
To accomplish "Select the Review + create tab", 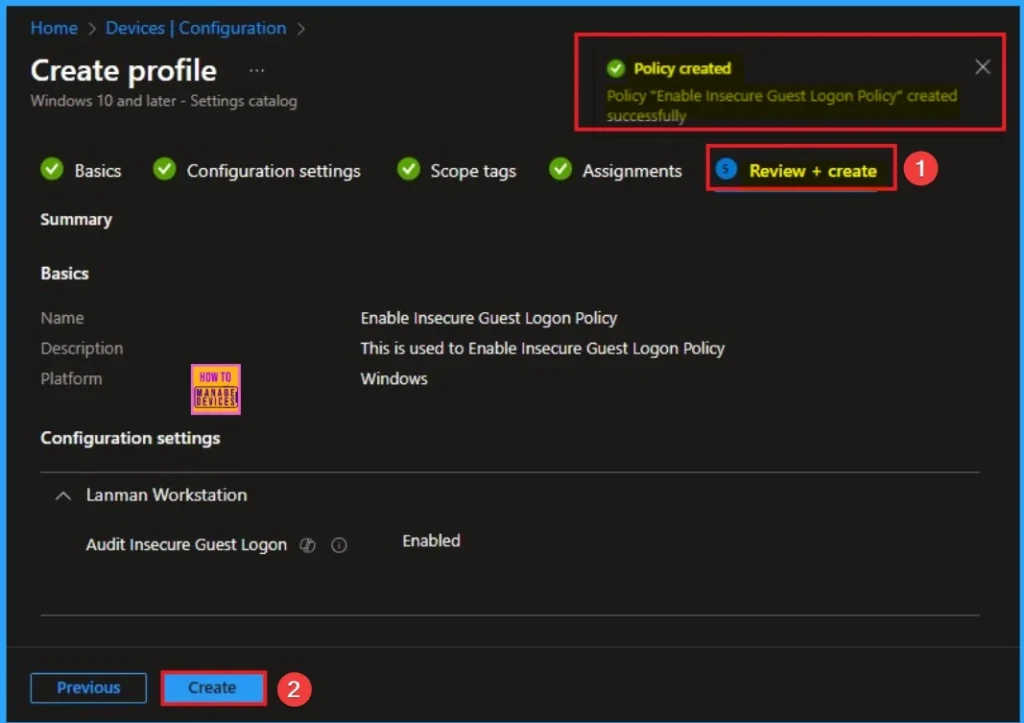I will 812,171.
